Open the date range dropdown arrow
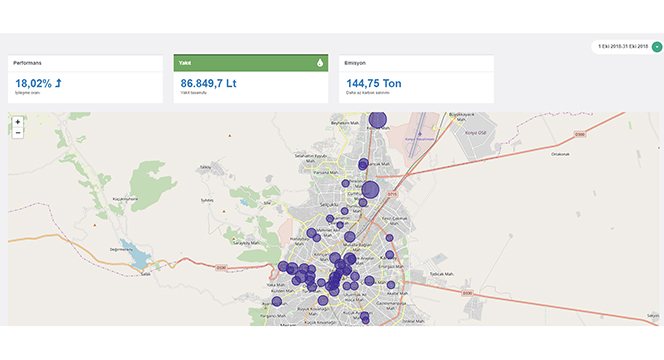 point(657,47)
